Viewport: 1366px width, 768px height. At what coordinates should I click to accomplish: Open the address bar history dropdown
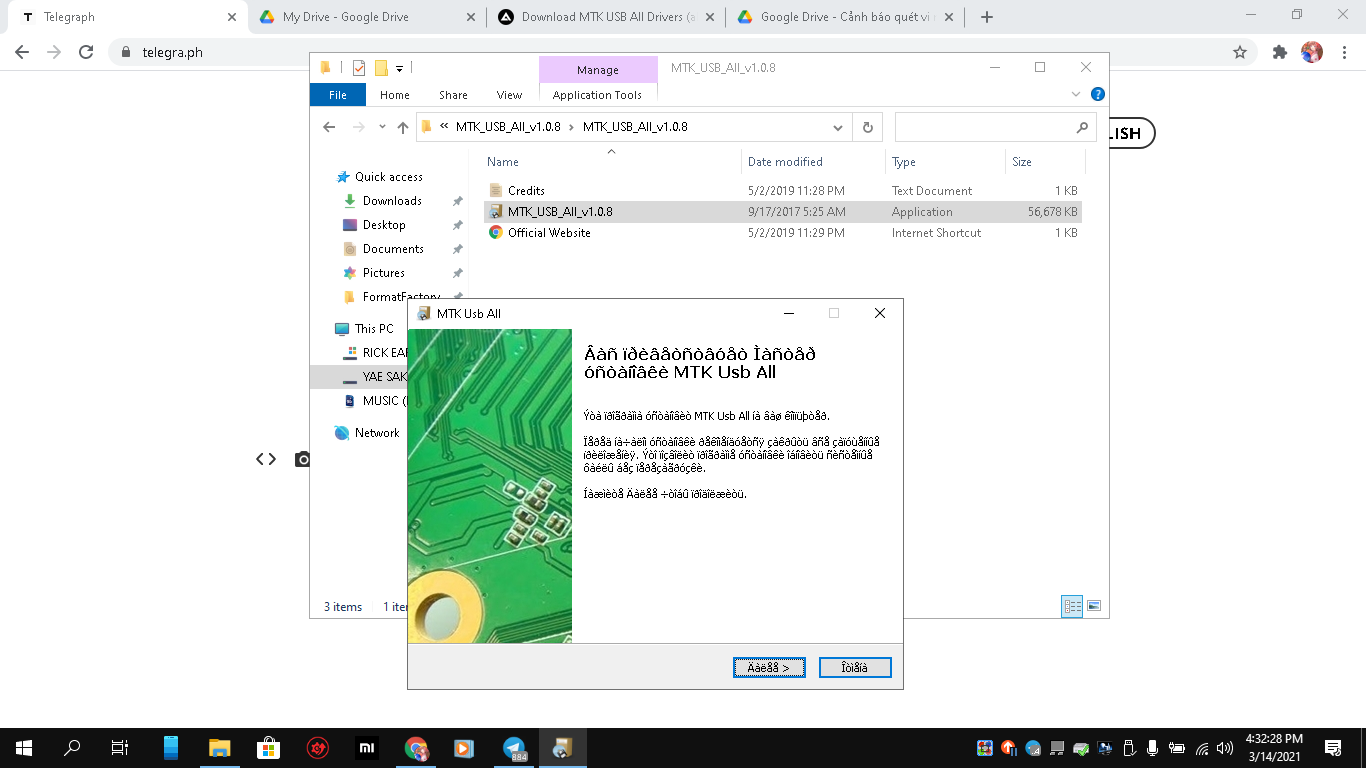click(x=838, y=127)
